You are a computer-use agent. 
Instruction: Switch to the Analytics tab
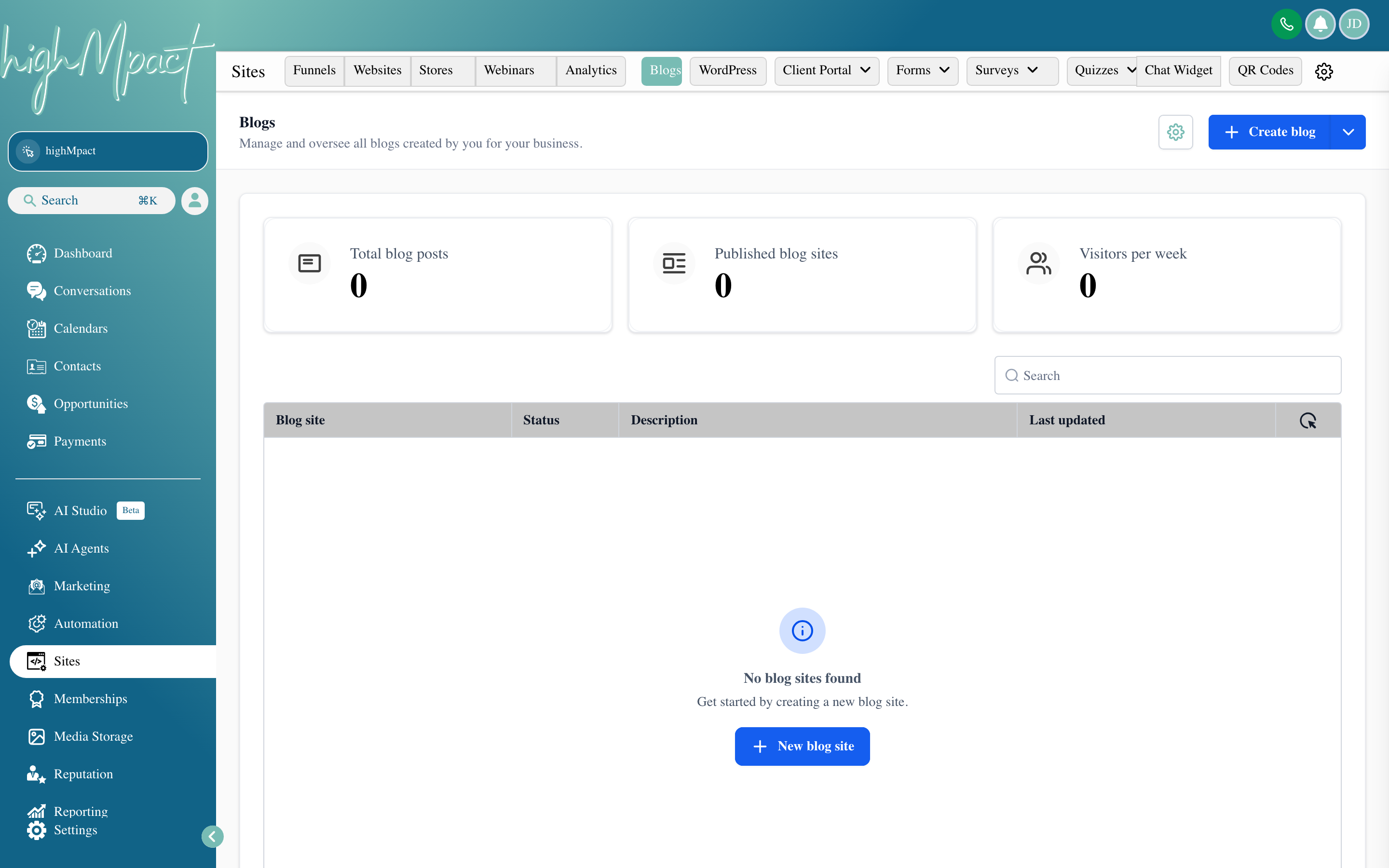coord(591,70)
